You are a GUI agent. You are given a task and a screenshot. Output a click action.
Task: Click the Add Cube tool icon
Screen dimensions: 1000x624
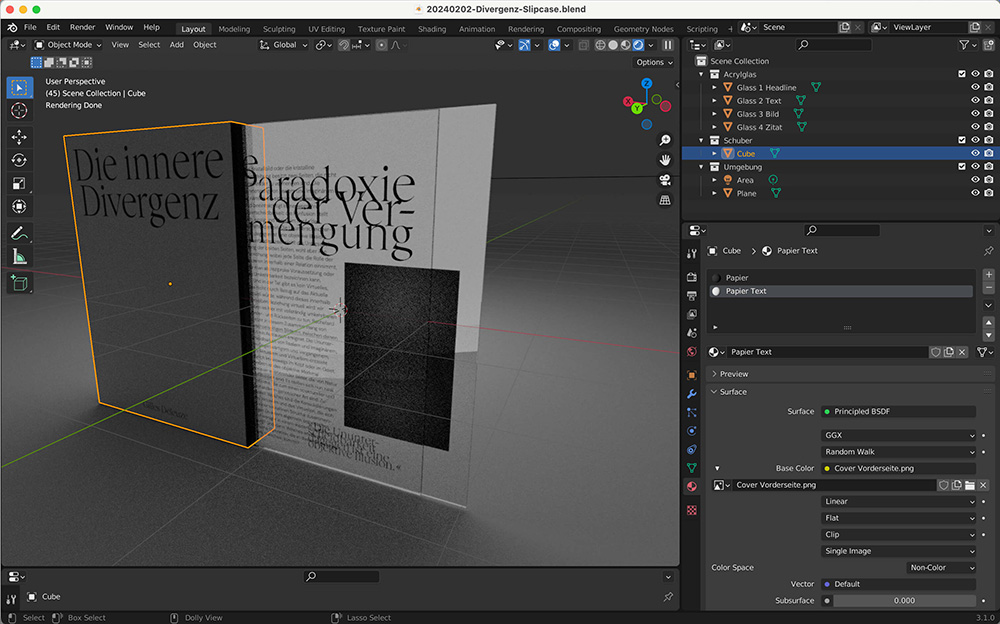pyautogui.click(x=19, y=284)
